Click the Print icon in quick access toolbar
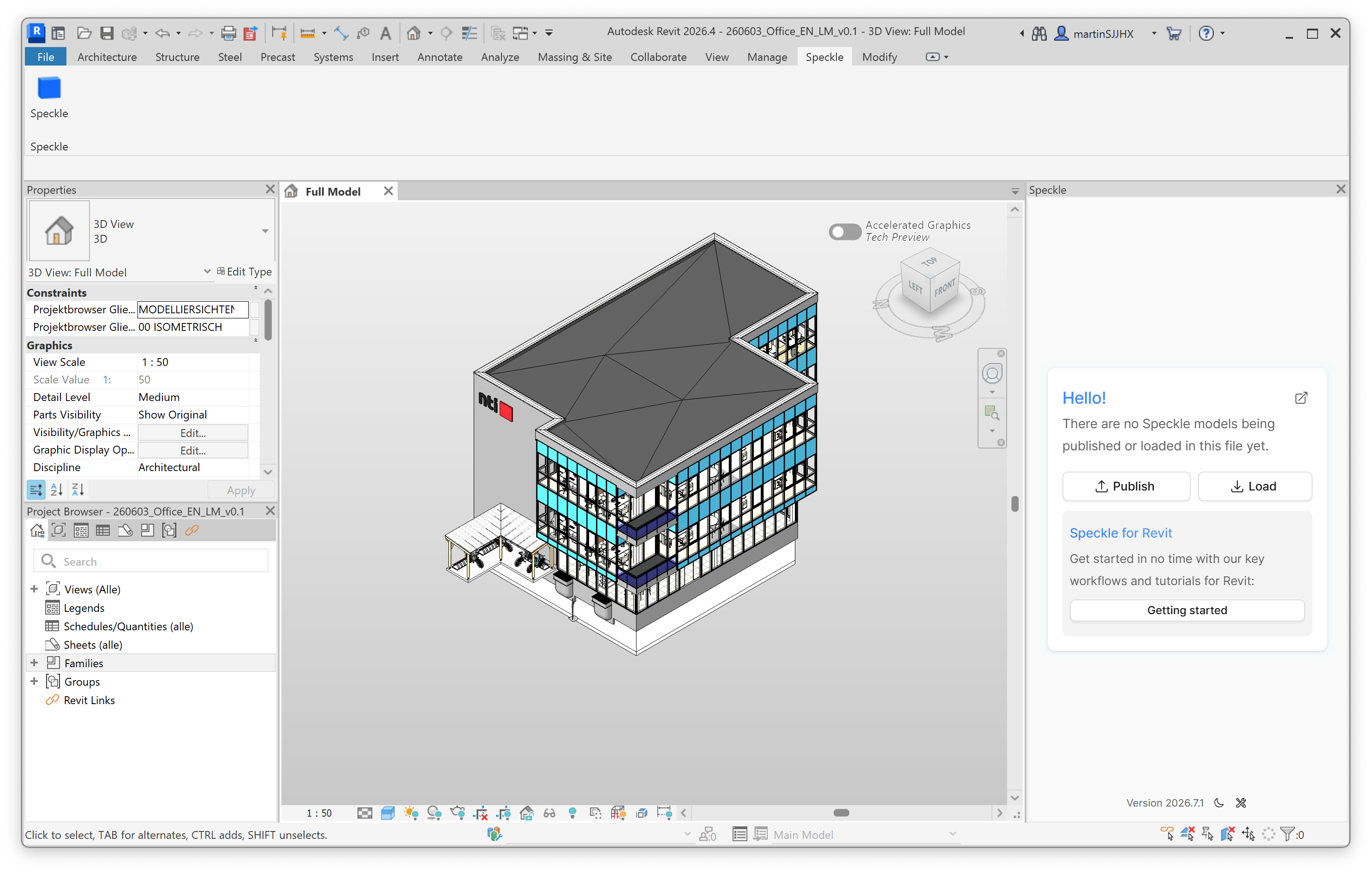The height and width of the screenshot is (873, 1372). coord(228,33)
